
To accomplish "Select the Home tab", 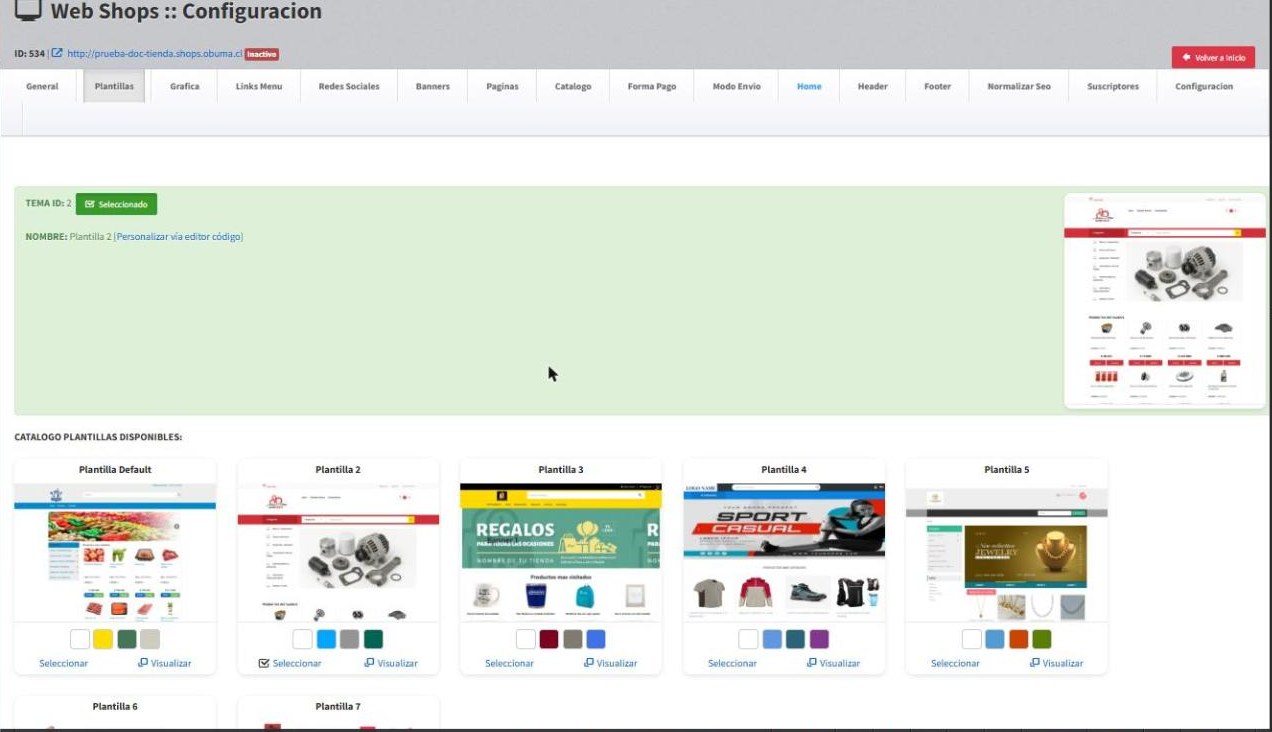I will point(809,86).
